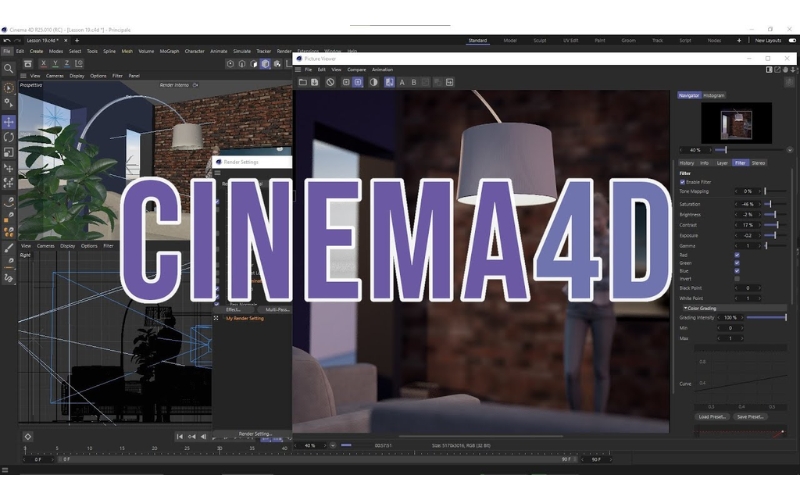Select My Render Setting entry
Screen dimensions: 800x500
point(245,318)
